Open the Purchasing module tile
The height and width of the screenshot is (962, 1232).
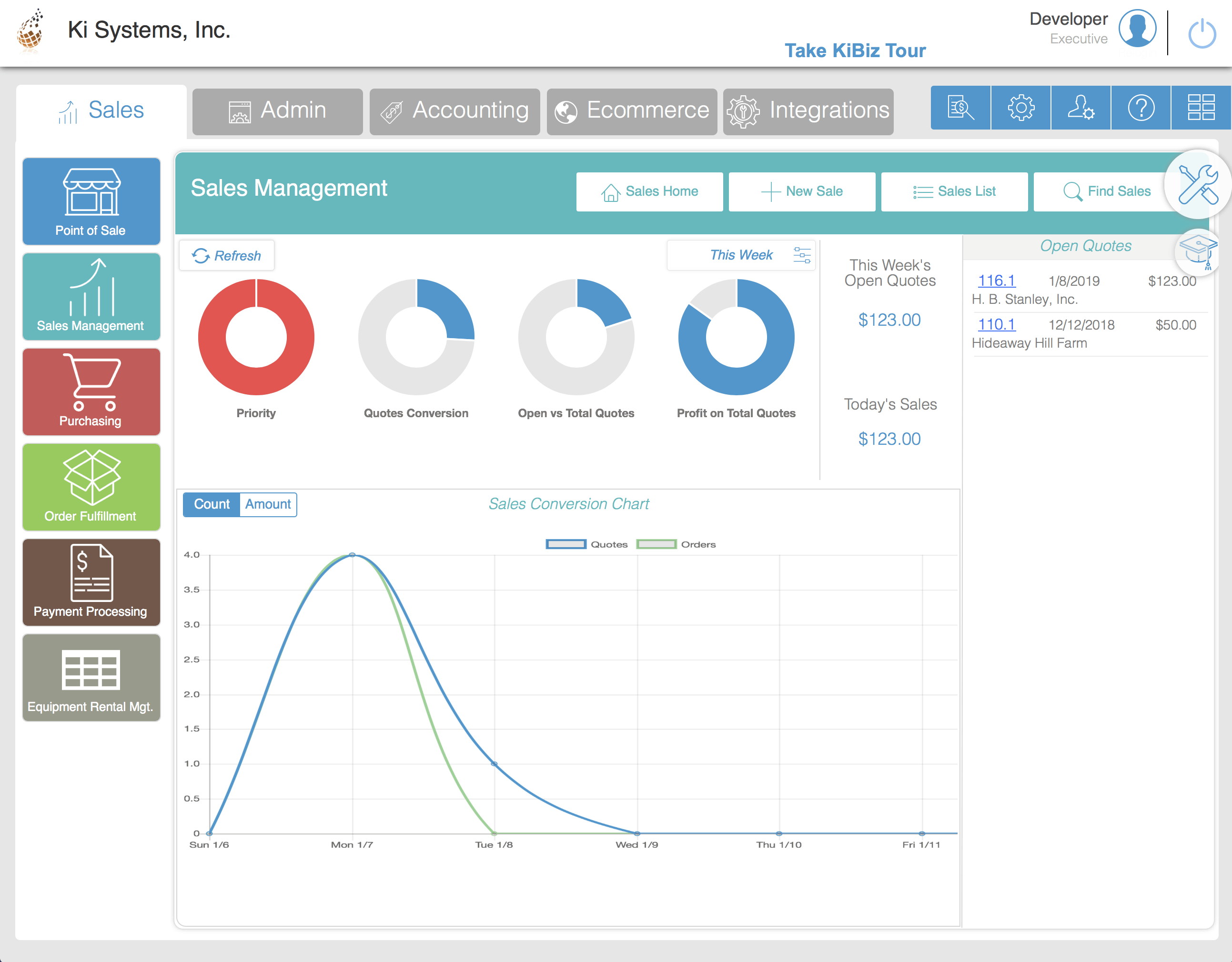91,392
